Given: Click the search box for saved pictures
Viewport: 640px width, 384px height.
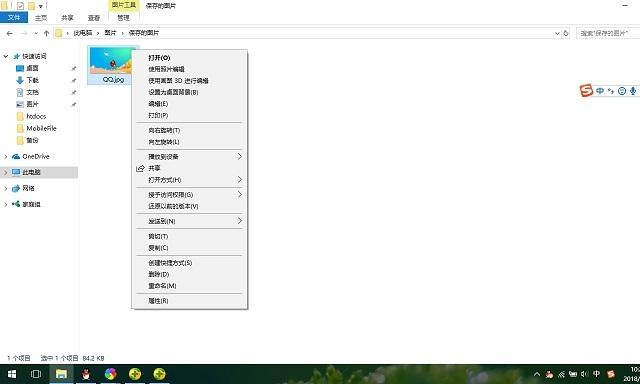Looking at the screenshot, I should point(608,33).
